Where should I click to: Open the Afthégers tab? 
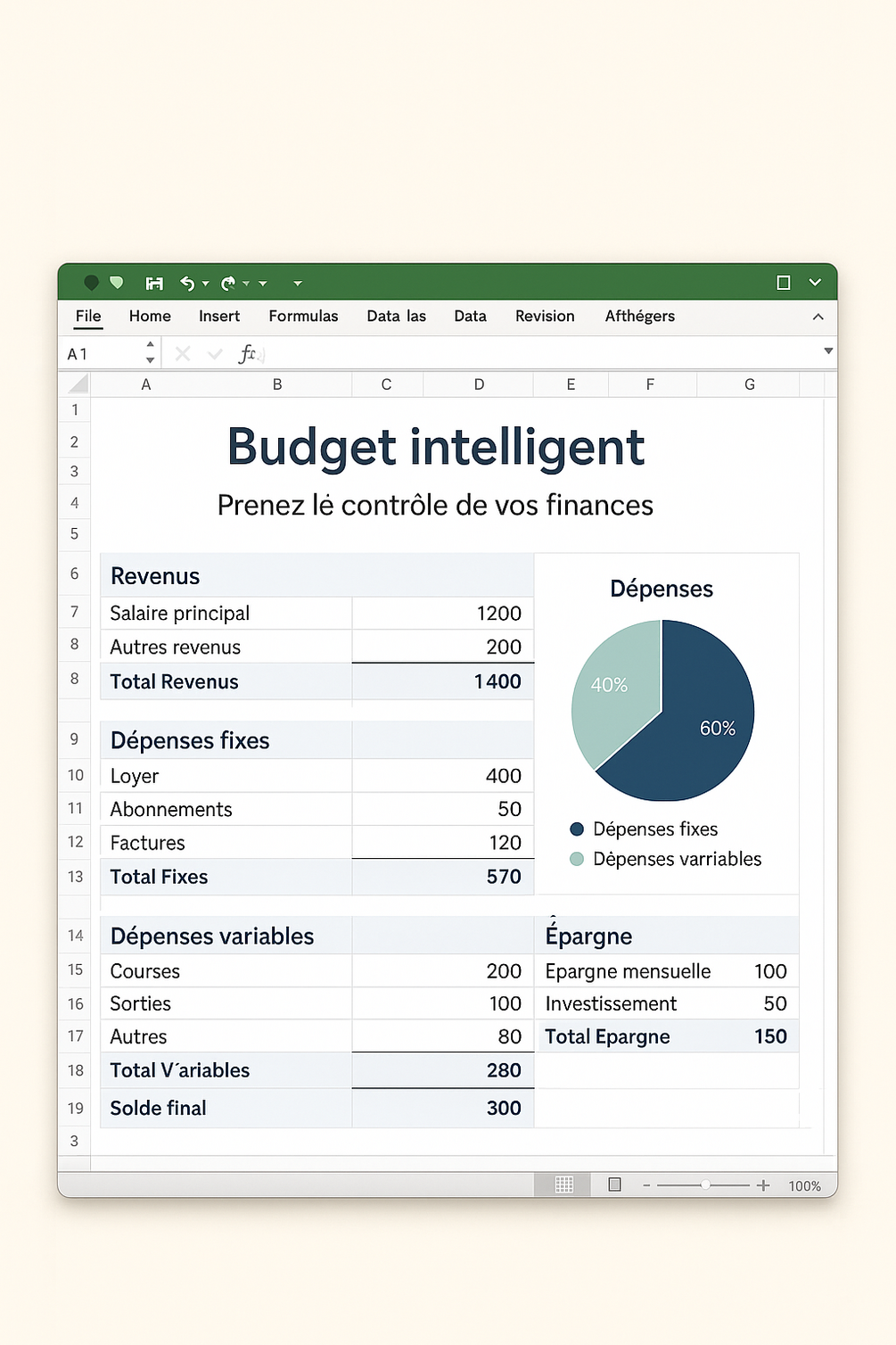point(639,316)
